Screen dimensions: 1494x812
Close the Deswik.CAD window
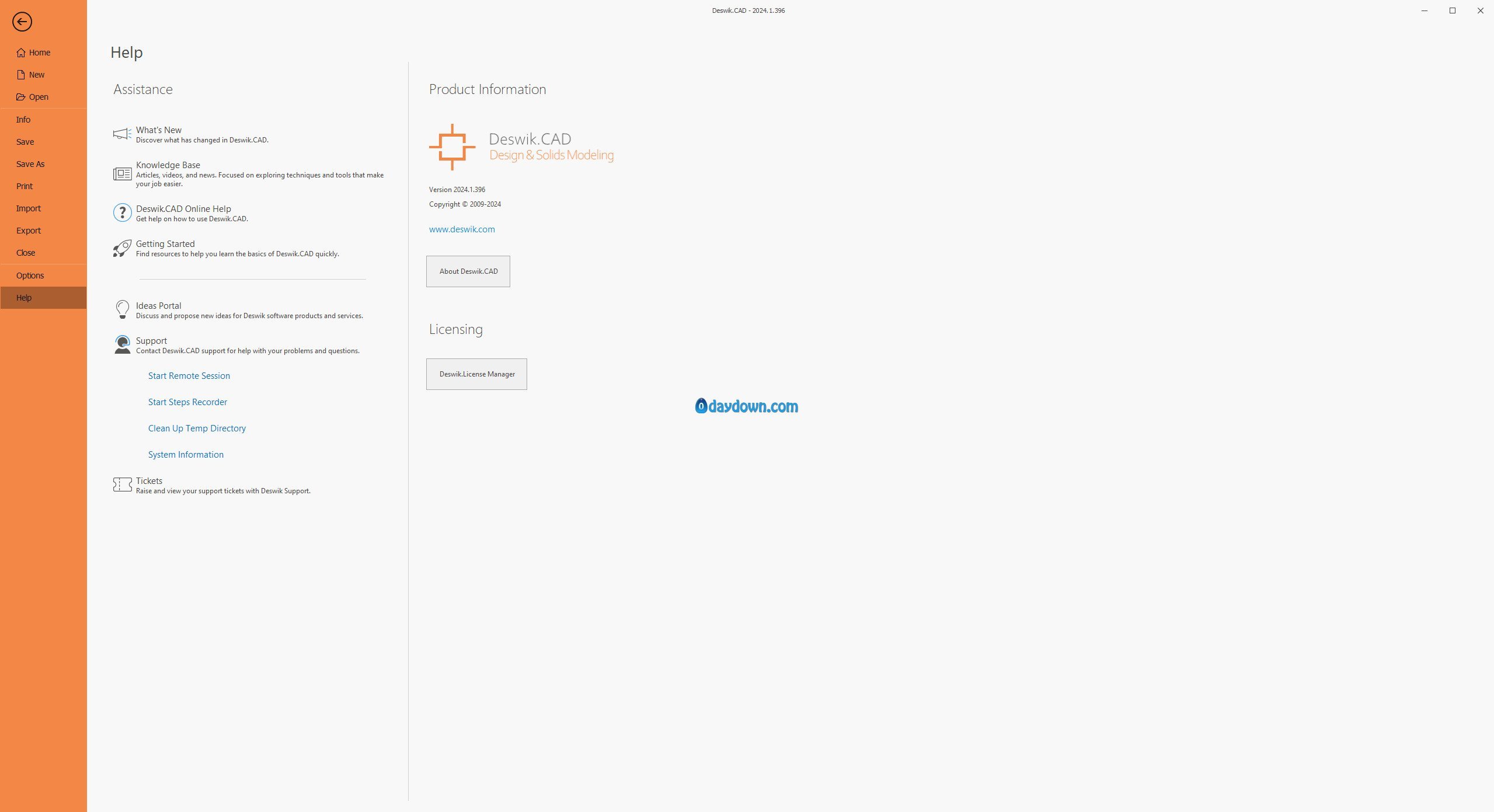tap(1480, 11)
